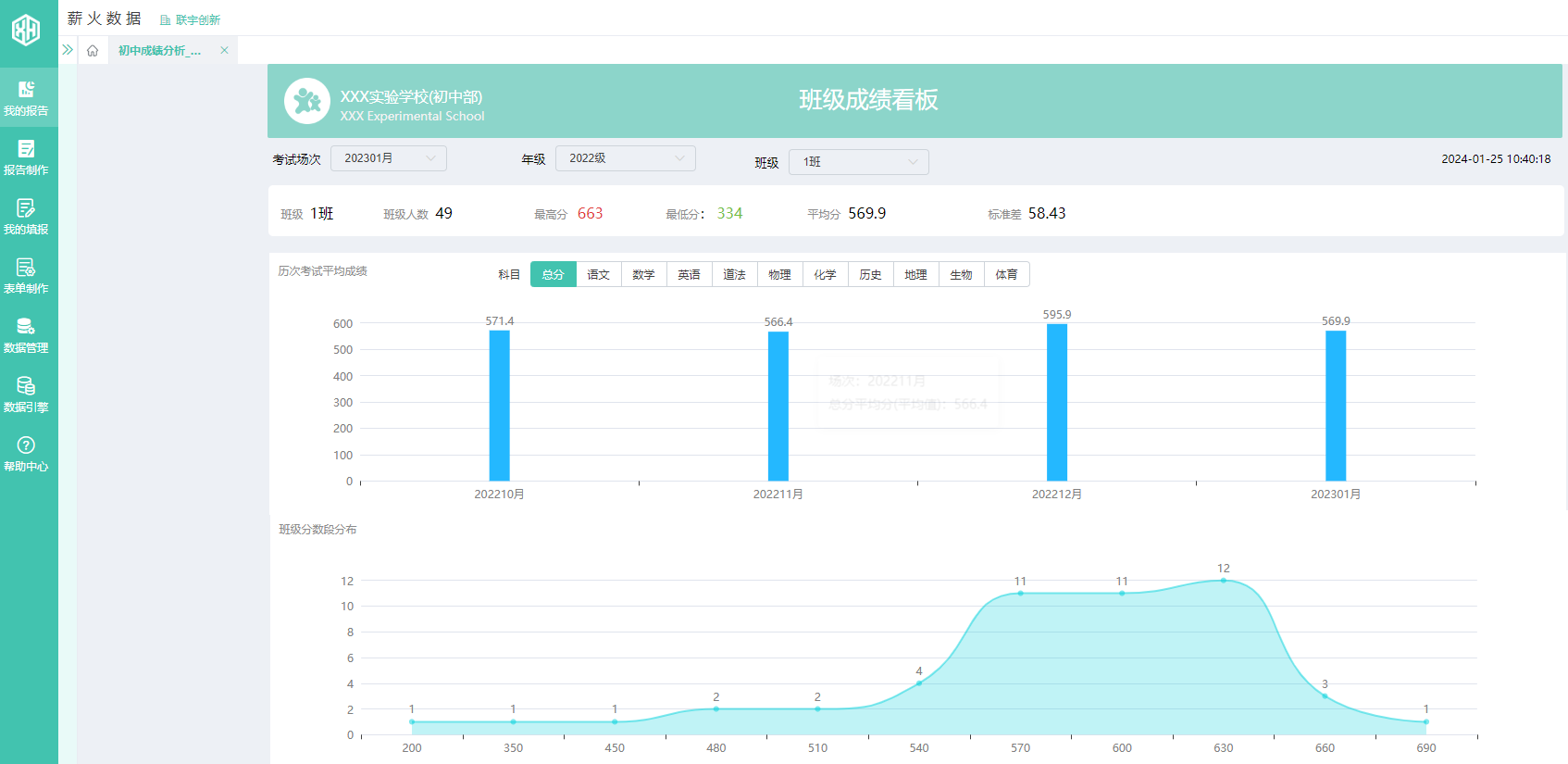The width and height of the screenshot is (1568, 764).
Task: Click the data point above 660
Action: point(1325,696)
